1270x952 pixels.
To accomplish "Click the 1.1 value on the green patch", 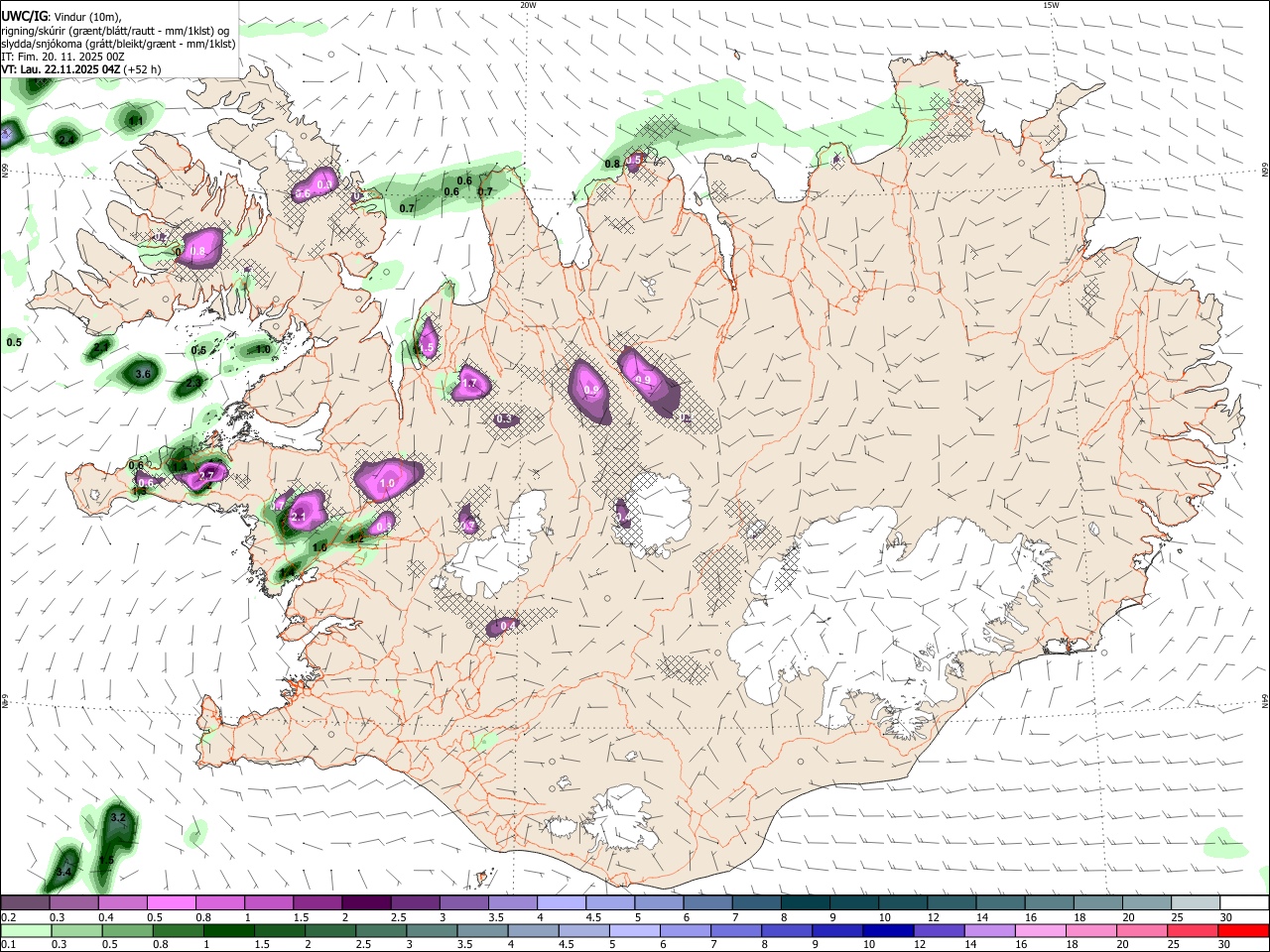I will pyautogui.click(x=136, y=121).
